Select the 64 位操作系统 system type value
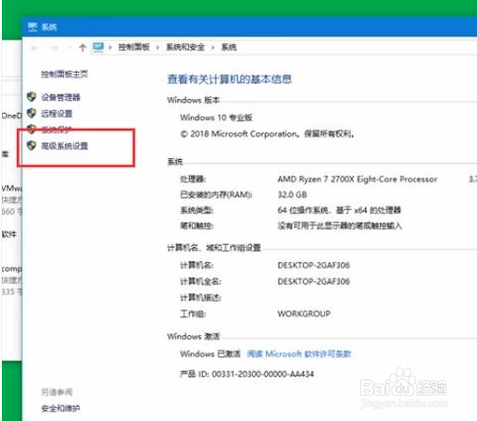Viewport: 477px width, 421px height. pyautogui.click(x=339, y=210)
